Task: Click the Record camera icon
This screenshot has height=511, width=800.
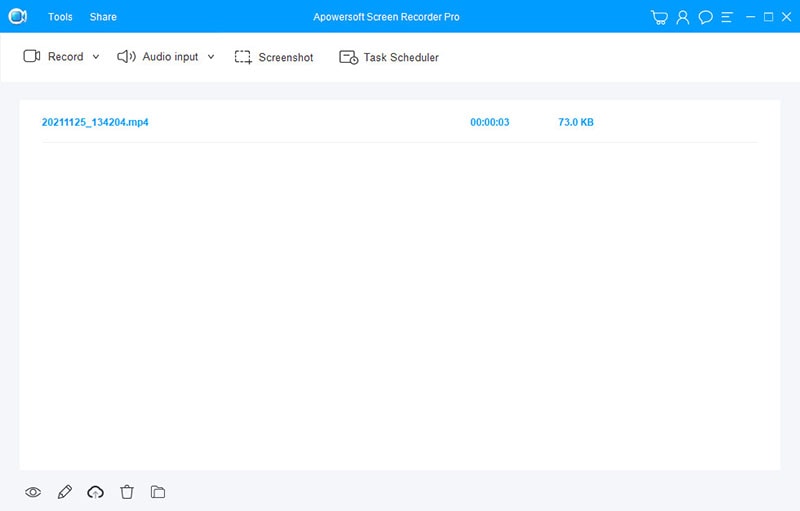Action: (x=32, y=56)
